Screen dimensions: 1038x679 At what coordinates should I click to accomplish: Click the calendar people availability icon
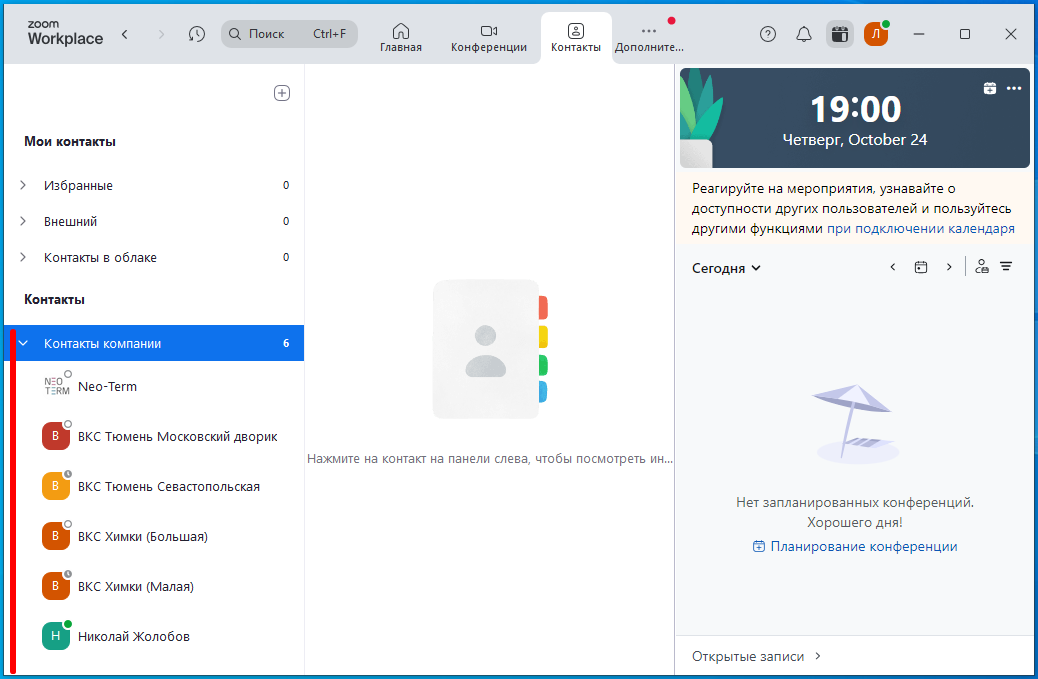pyautogui.click(x=982, y=267)
